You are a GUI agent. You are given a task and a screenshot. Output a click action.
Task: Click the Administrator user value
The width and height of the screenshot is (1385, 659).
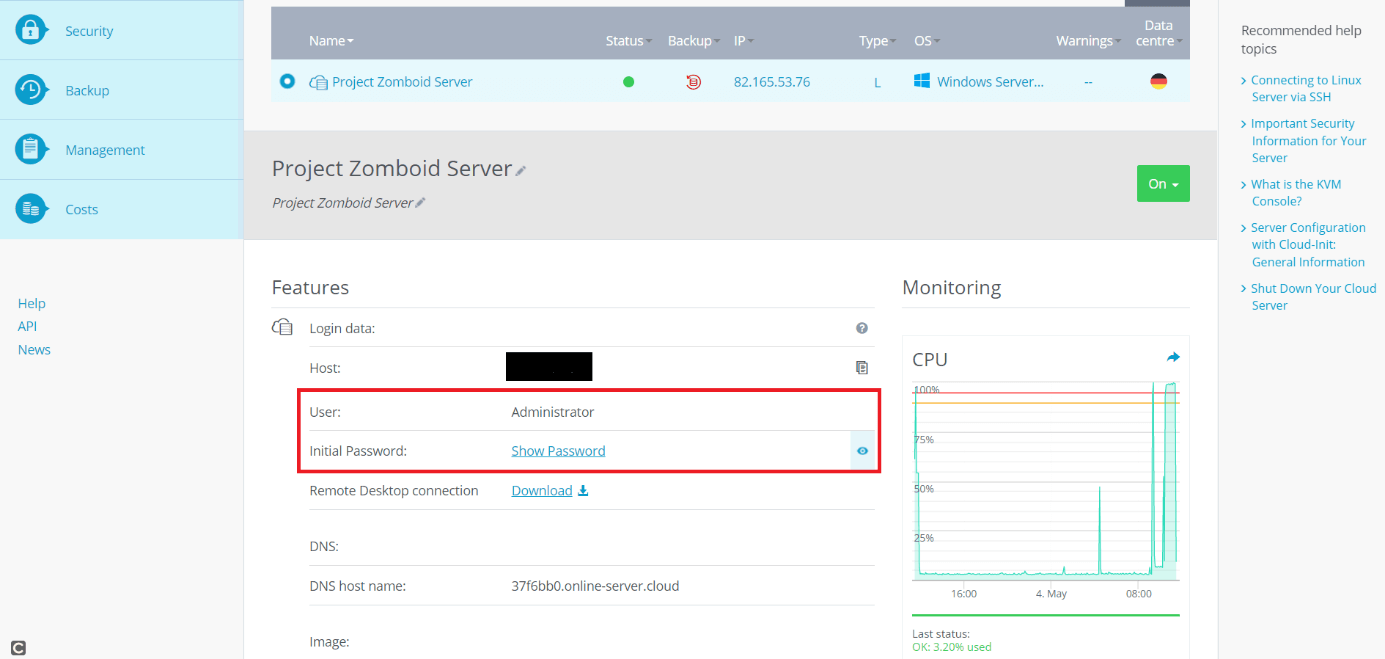click(553, 412)
